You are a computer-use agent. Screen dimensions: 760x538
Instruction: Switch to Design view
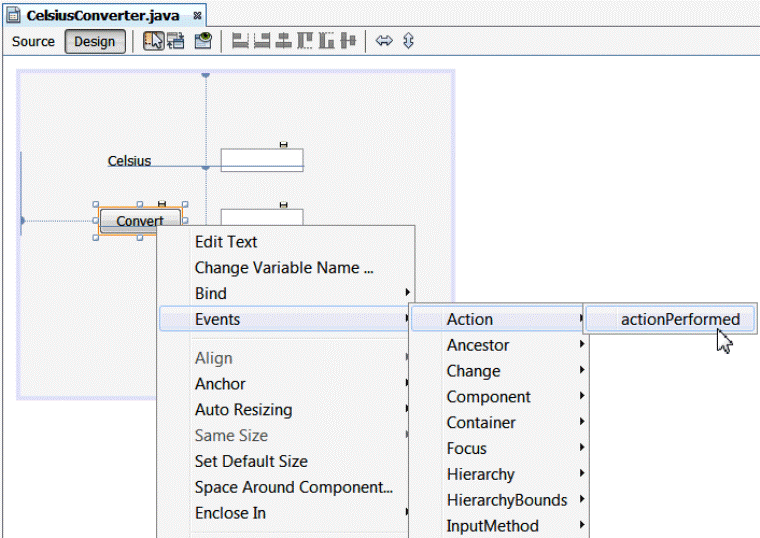[95, 41]
